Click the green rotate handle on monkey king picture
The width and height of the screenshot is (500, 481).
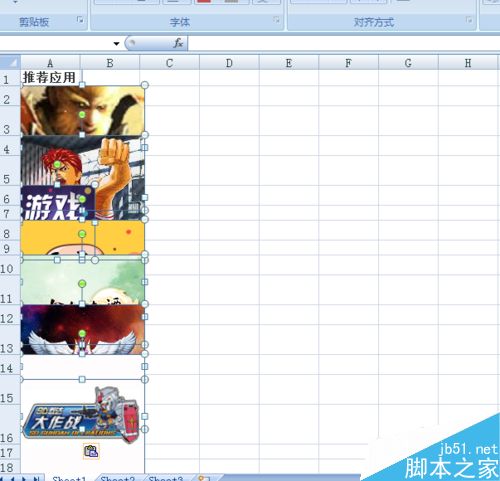(x=82, y=115)
